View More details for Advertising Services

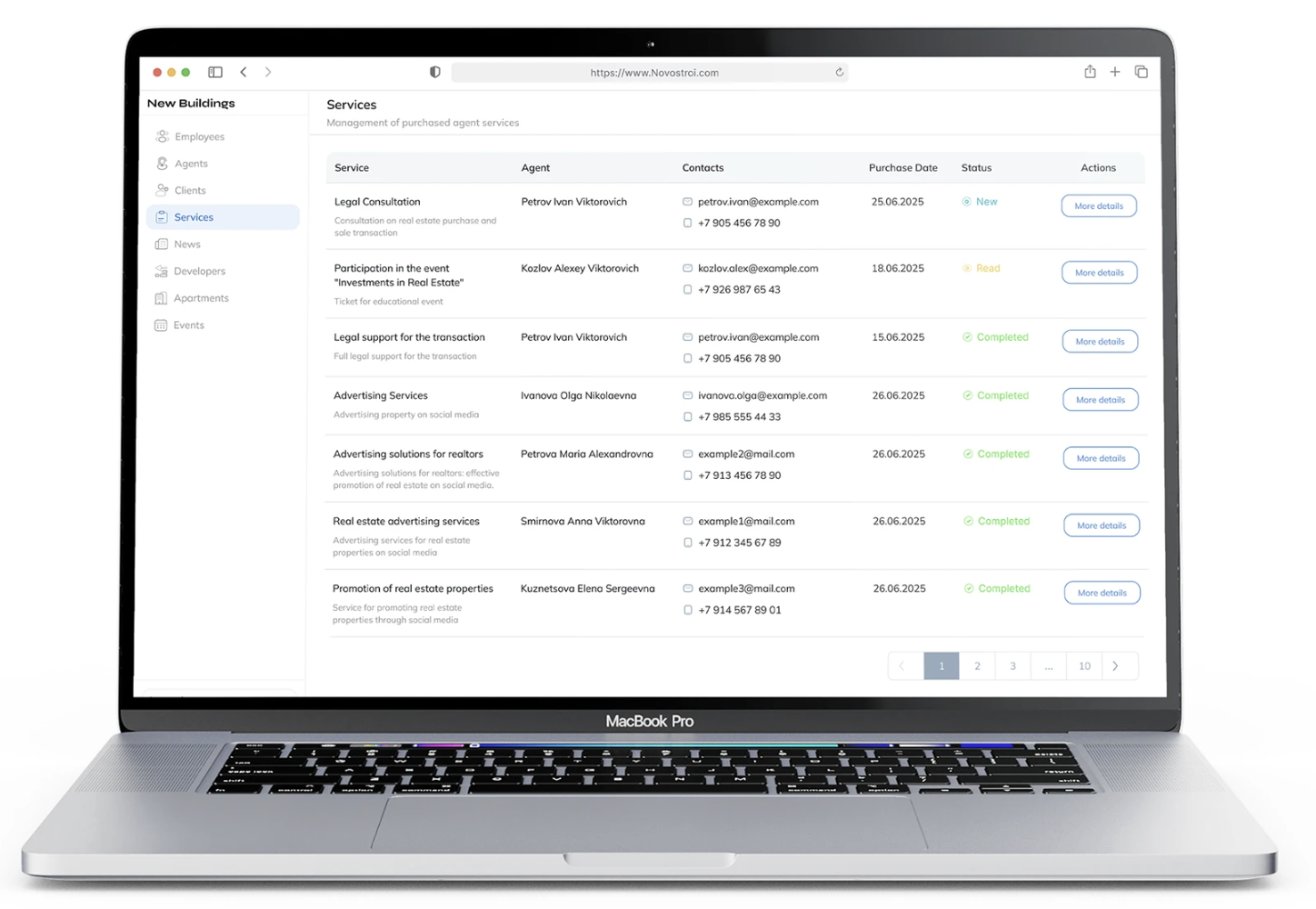tap(1101, 400)
